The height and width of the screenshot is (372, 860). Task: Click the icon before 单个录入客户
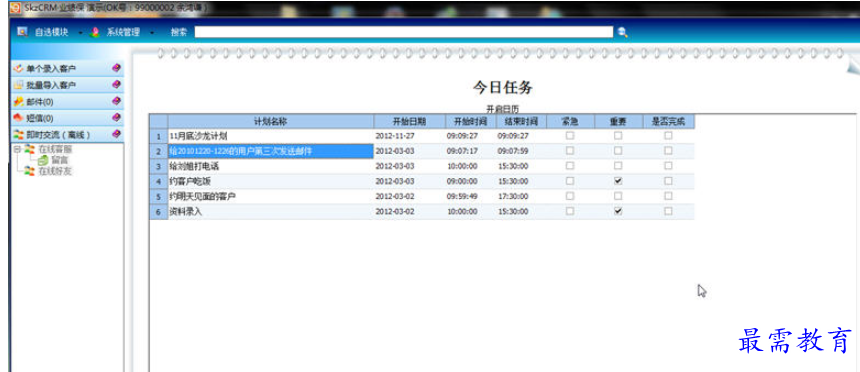(x=19, y=69)
